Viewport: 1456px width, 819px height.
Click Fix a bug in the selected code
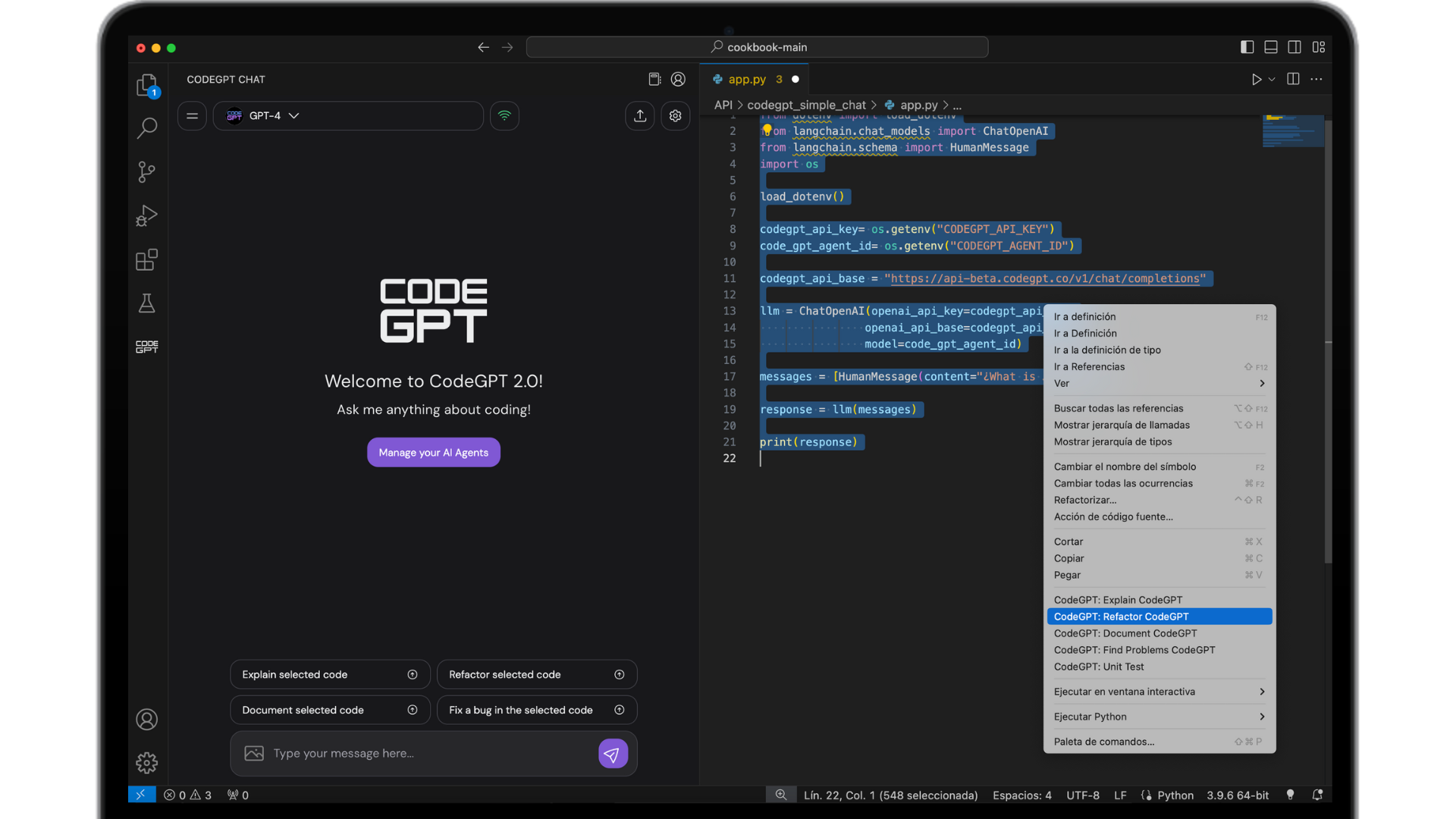point(537,711)
